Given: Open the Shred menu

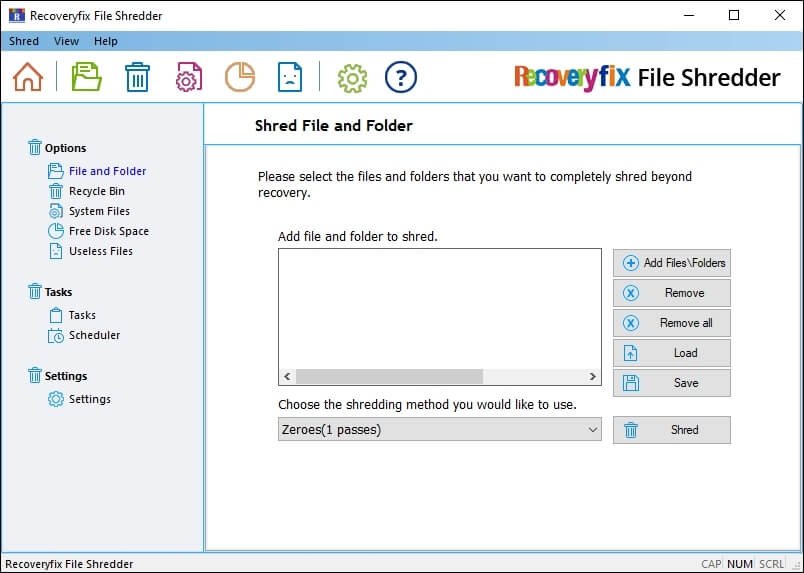Looking at the screenshot, I should [24, 41].
